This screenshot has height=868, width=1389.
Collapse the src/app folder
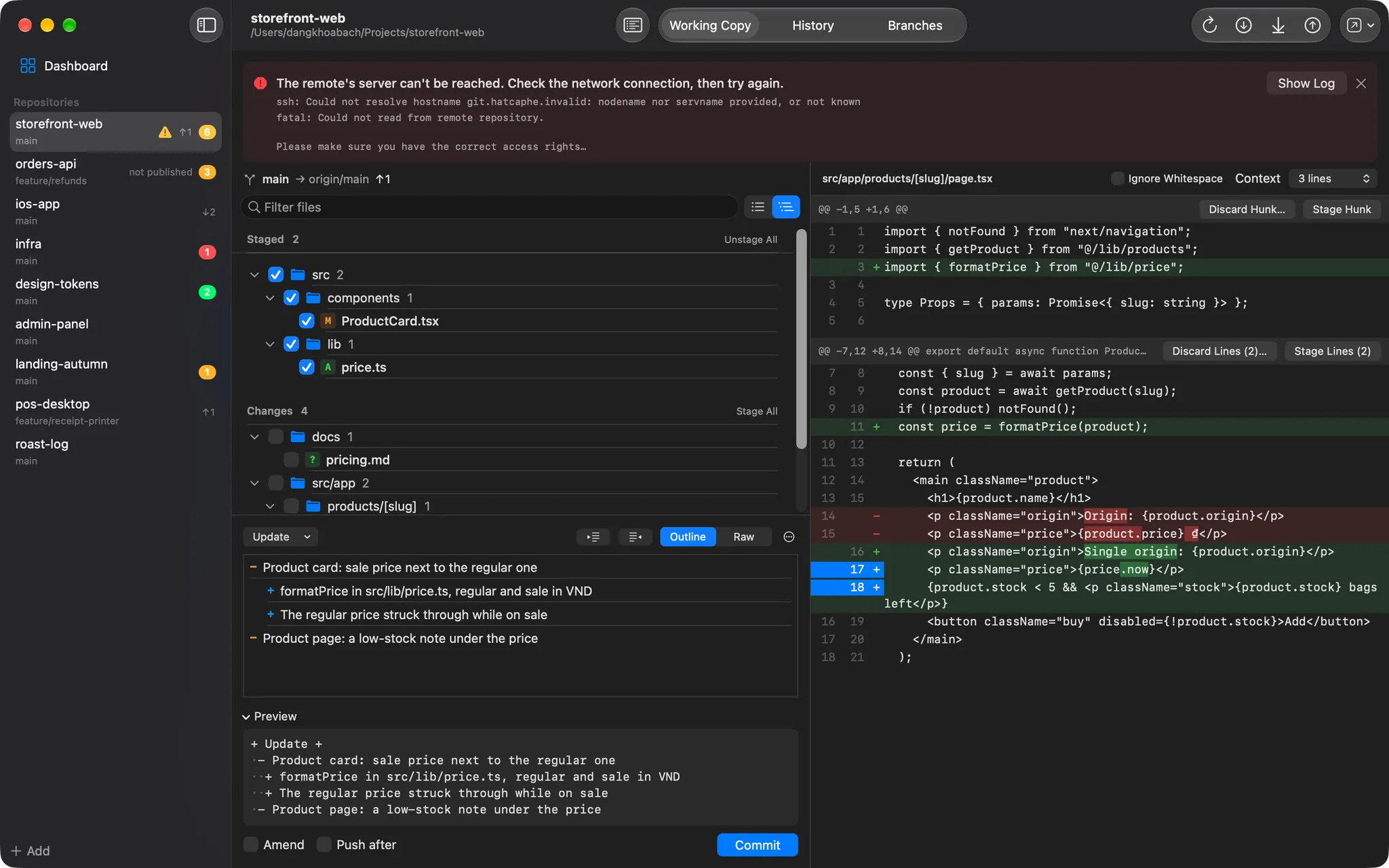(x=254, y=483)
